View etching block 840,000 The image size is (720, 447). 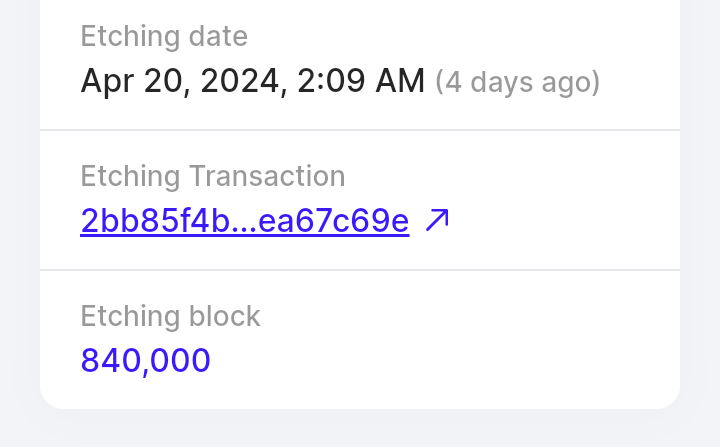[x=146, y=360]
